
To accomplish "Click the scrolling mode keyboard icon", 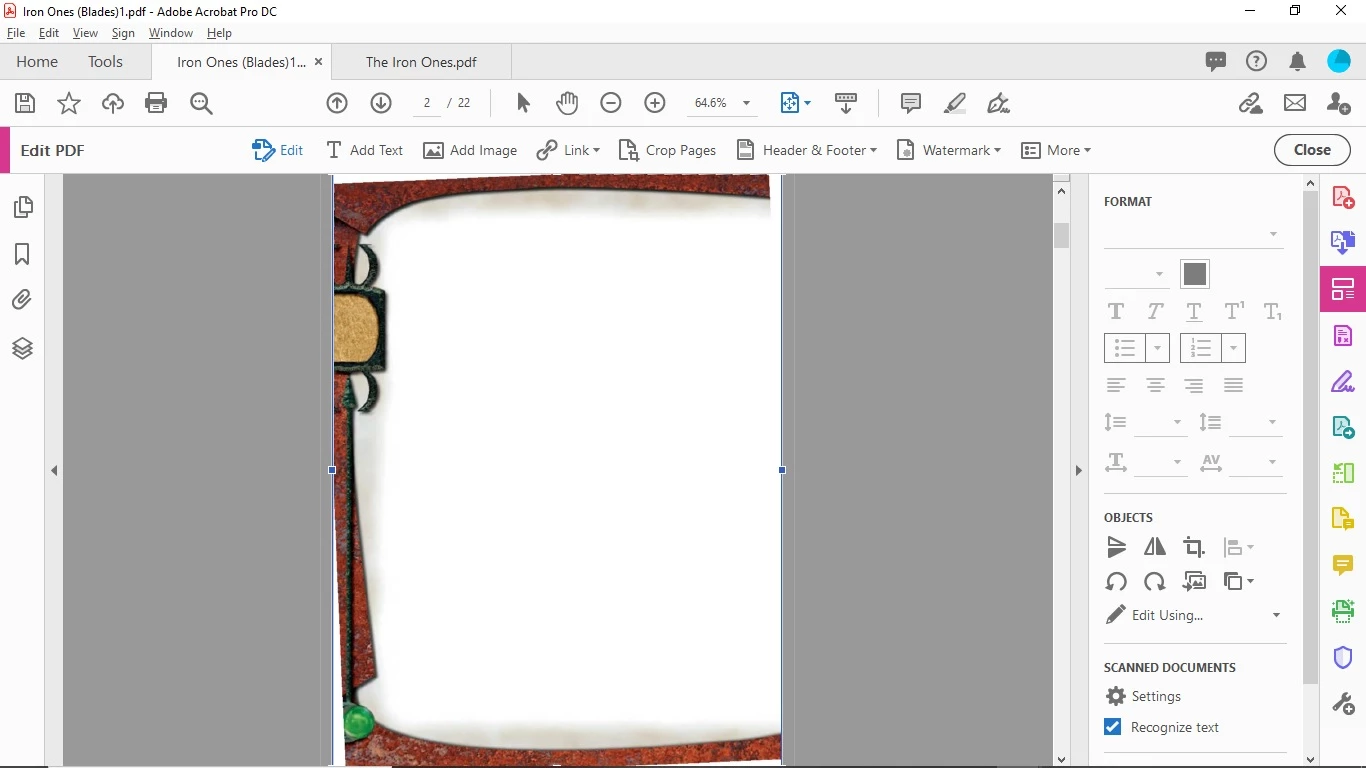I will point(846,103).
